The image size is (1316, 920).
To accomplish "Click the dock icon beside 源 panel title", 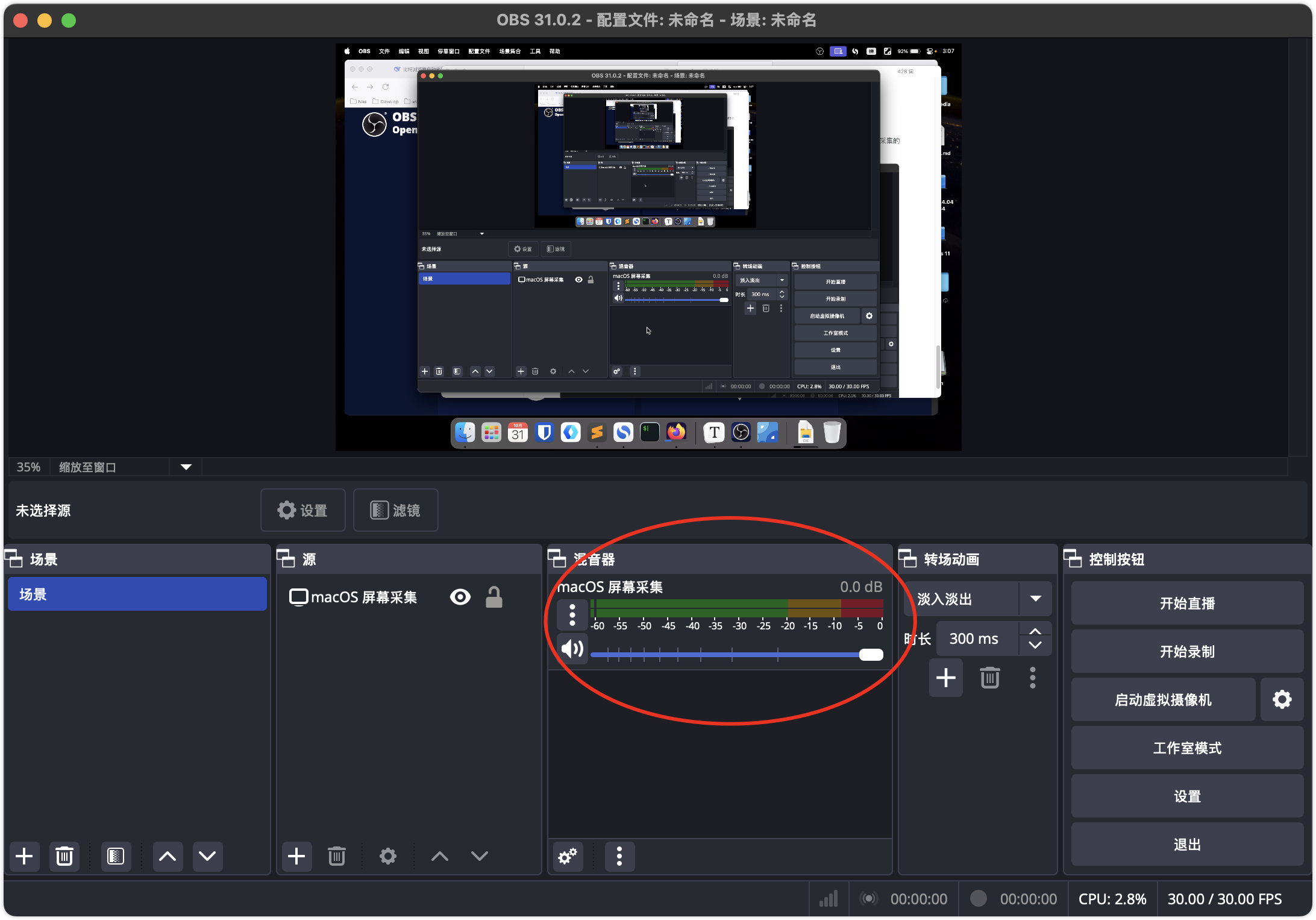I will pyautogui.click(x=287, y=559).
